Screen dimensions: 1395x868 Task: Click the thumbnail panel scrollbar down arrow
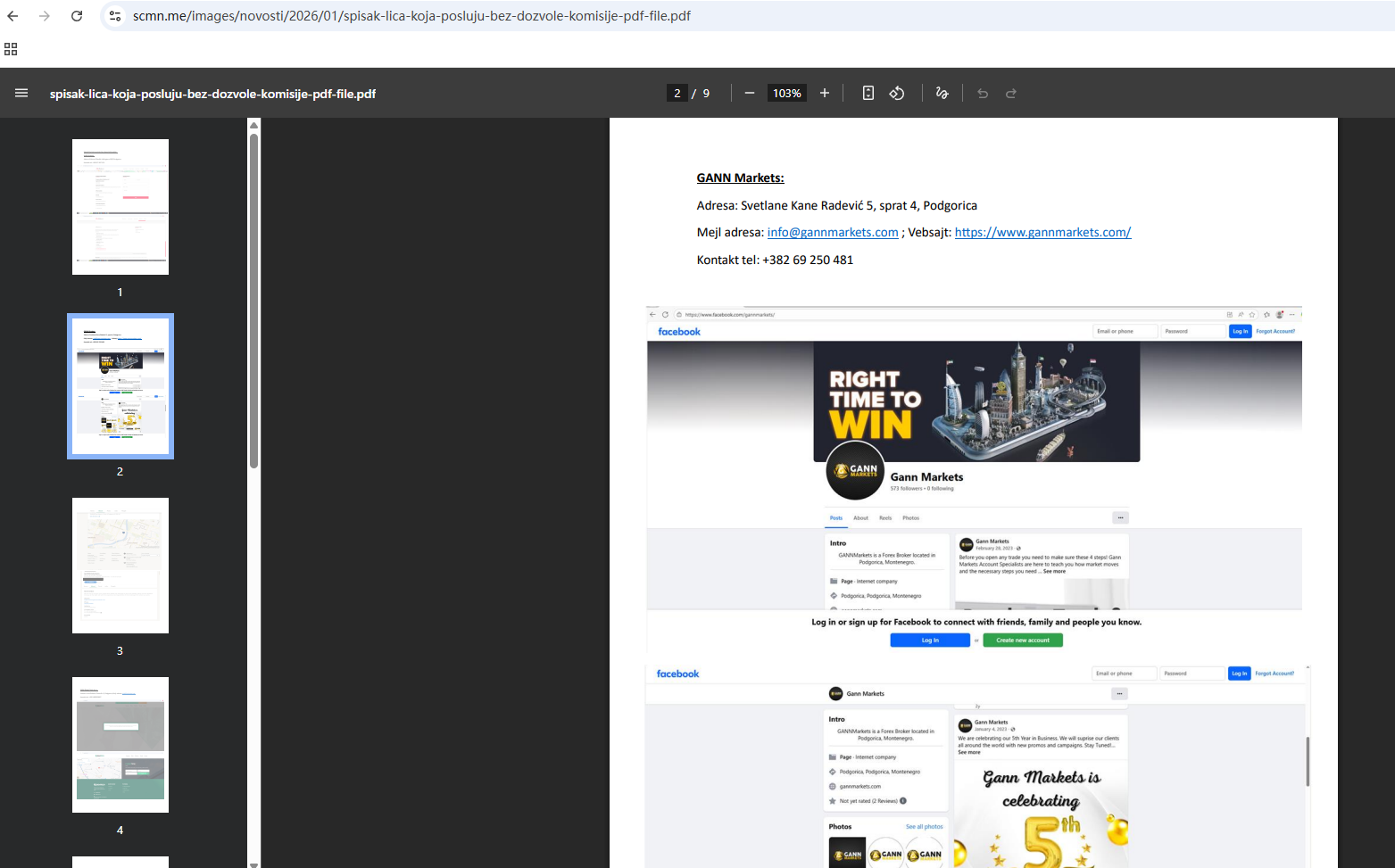253,863
